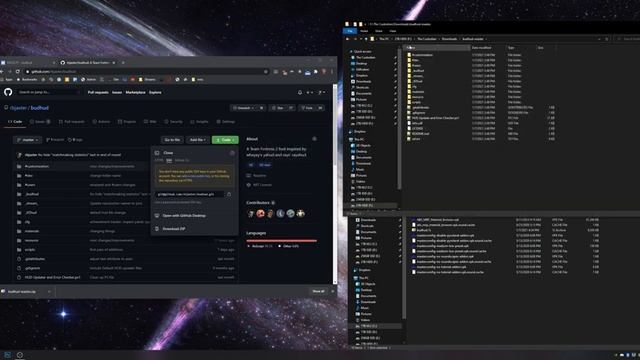Viewport: 640px width, 360px height.
Task: Select the SSH clone option tab
Action: (x=169, y=160)
